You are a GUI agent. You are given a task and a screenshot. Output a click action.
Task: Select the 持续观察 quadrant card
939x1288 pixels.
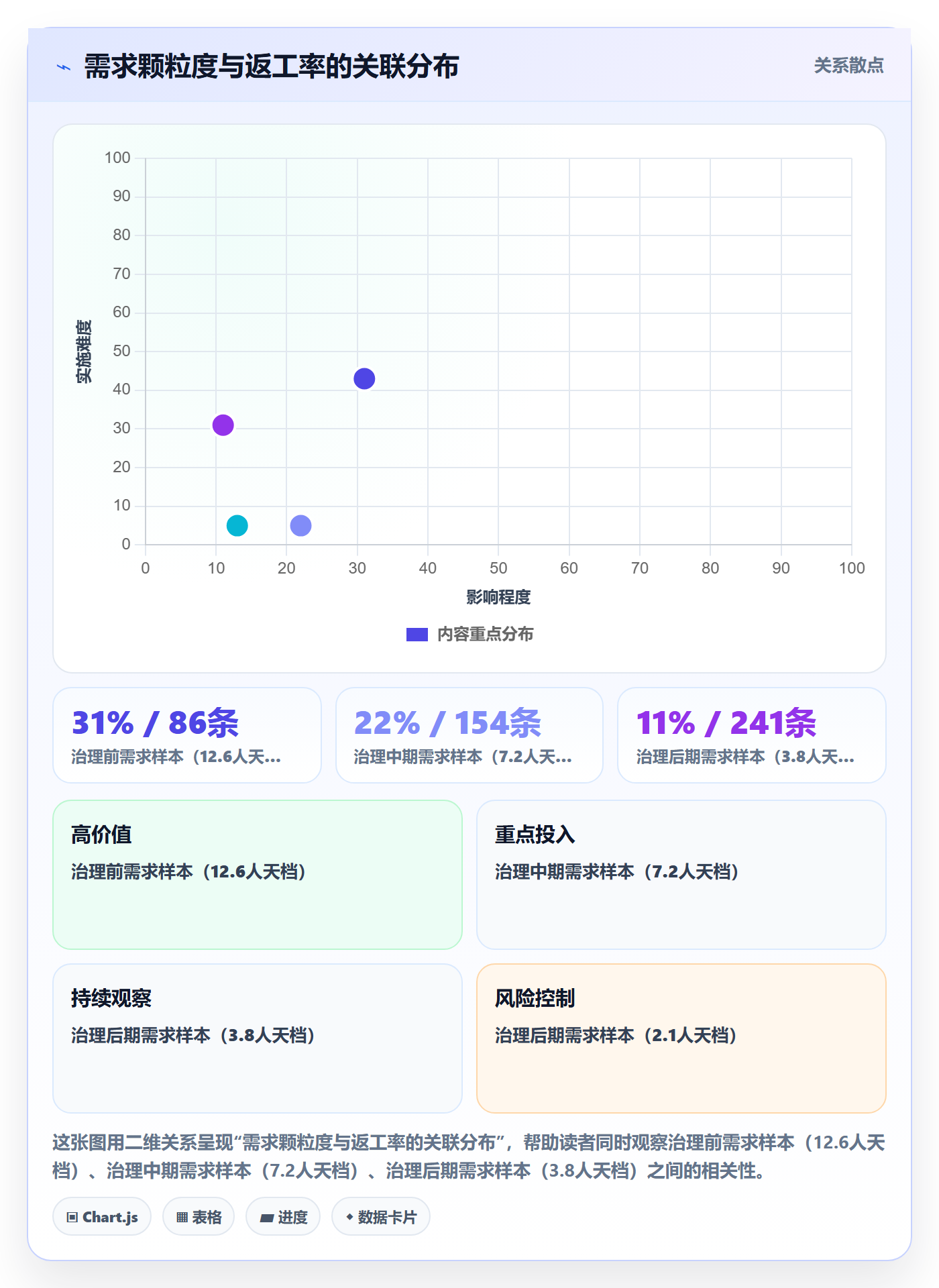258,1038
